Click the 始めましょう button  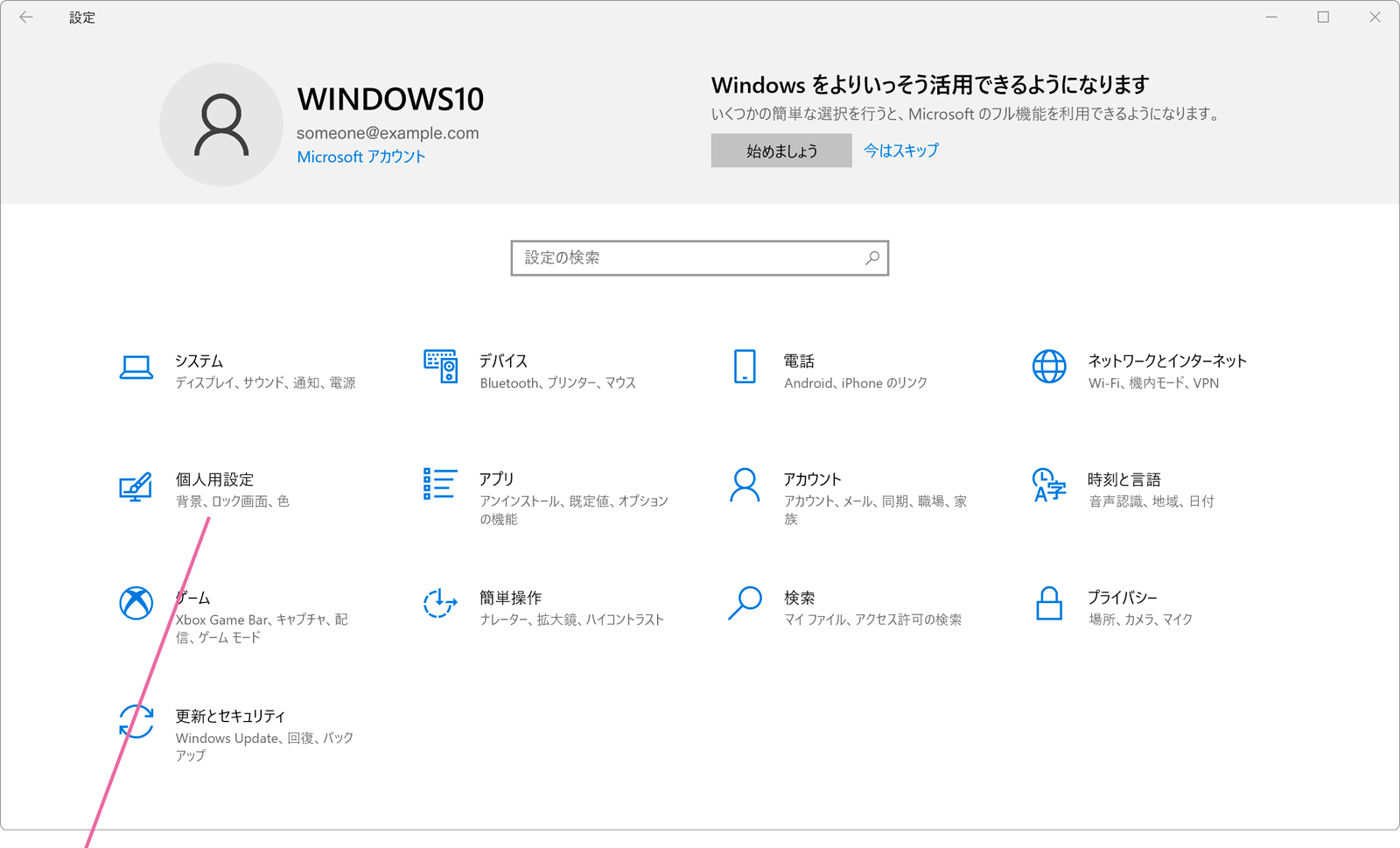coord(781,151)
